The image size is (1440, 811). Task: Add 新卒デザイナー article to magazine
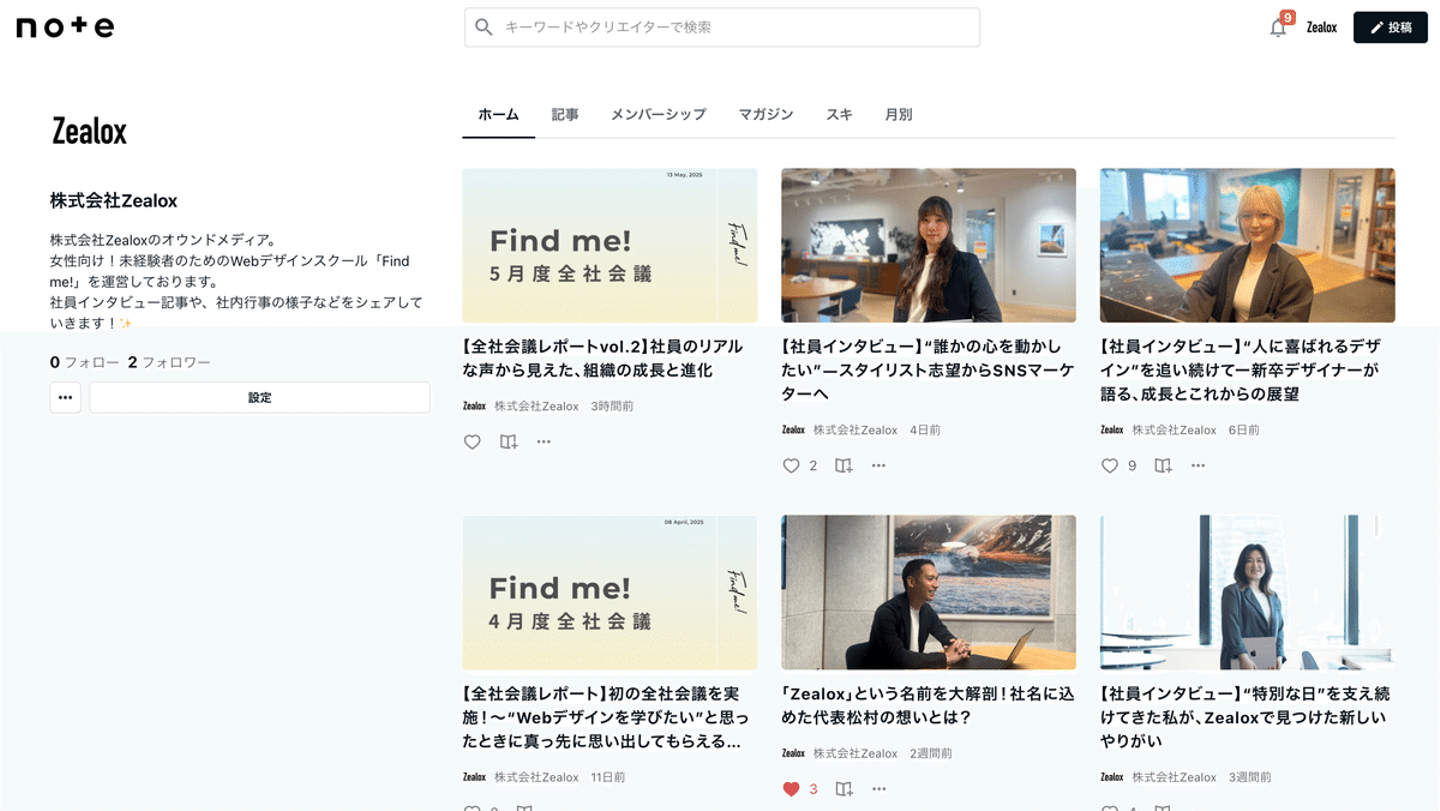click(x=1162, y=466)
